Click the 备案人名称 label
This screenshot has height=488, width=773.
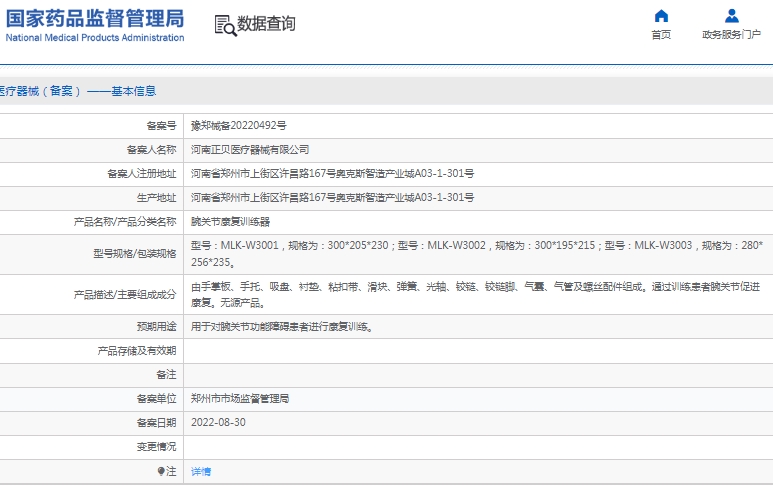coord(151,150)
